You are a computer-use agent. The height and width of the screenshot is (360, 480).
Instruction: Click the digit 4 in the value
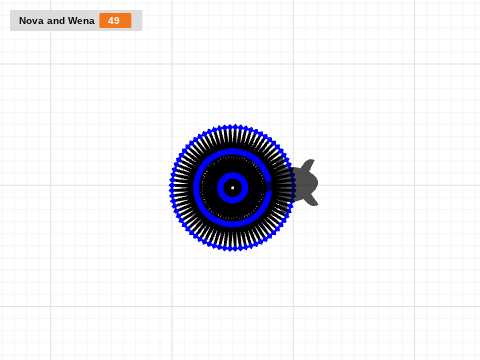point(111,21)
